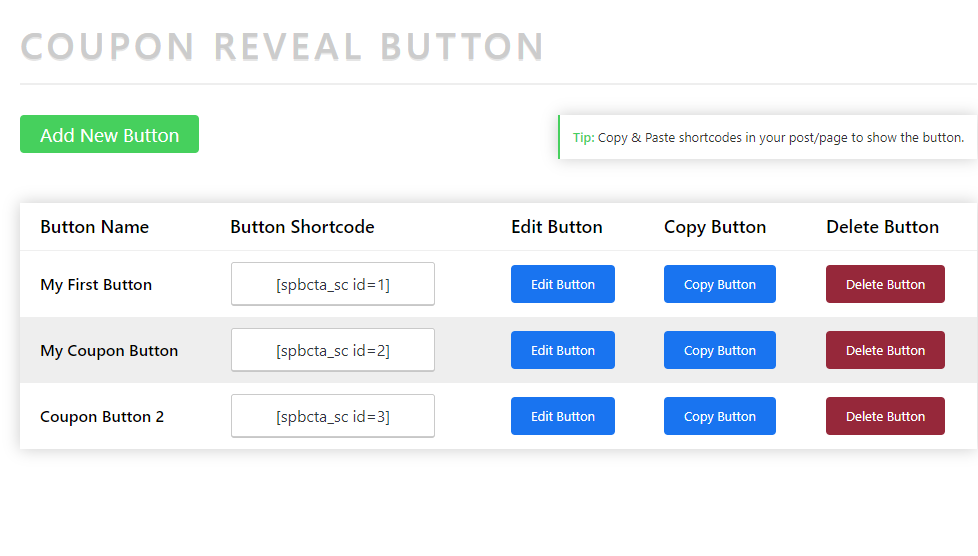The height and width of the screenshot is (556, 978).
Task: Edit the My First Button entry
Action: coord(562,284)
